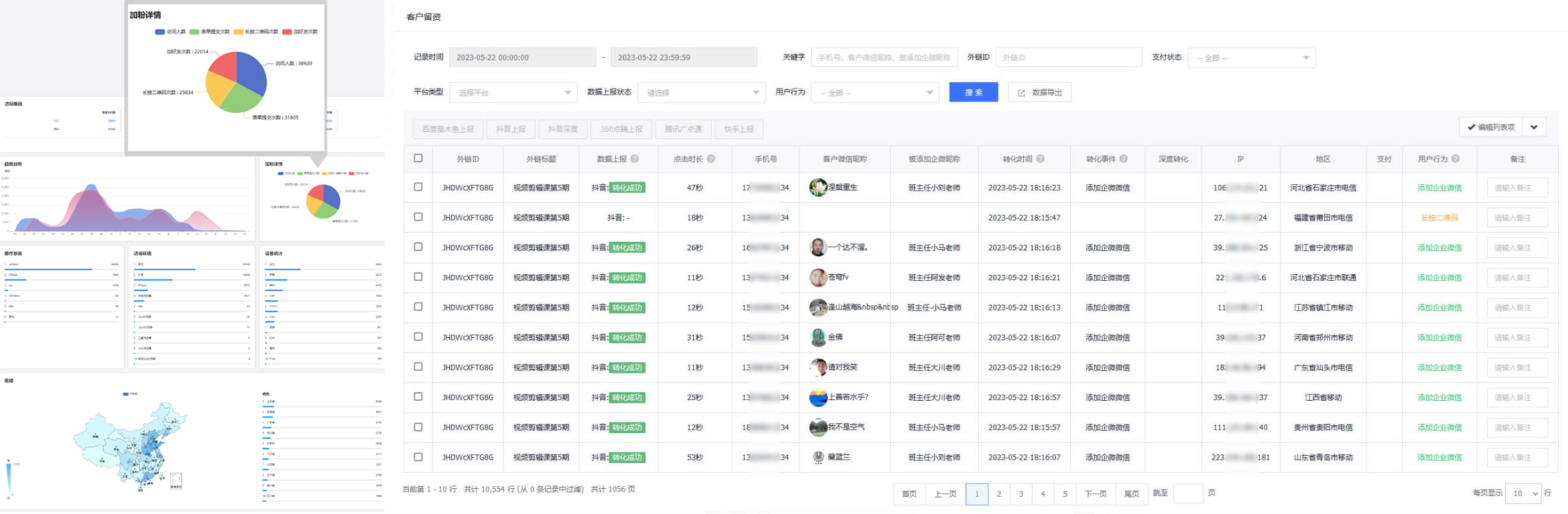The width and height of the screenshot is (1568, 514).
Task: Open the 用户行为 filter dropdown
Action: [875, 93]
